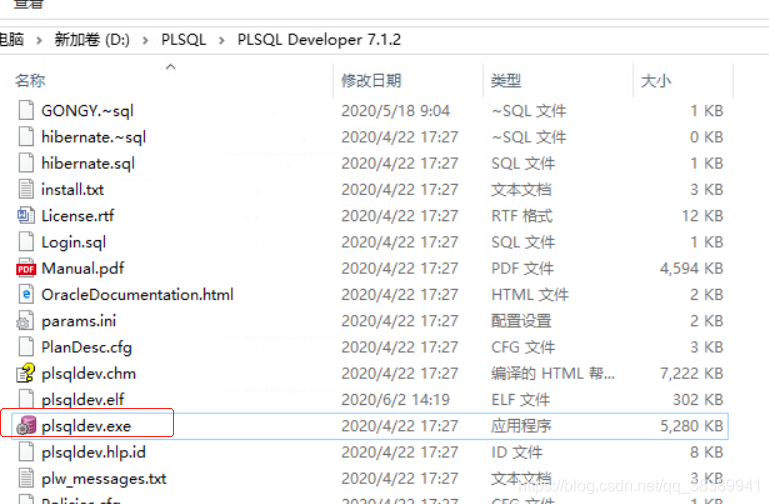Click the License.rtf file name
The height and width of the screenshot is (504, 769).
point(77,216)
